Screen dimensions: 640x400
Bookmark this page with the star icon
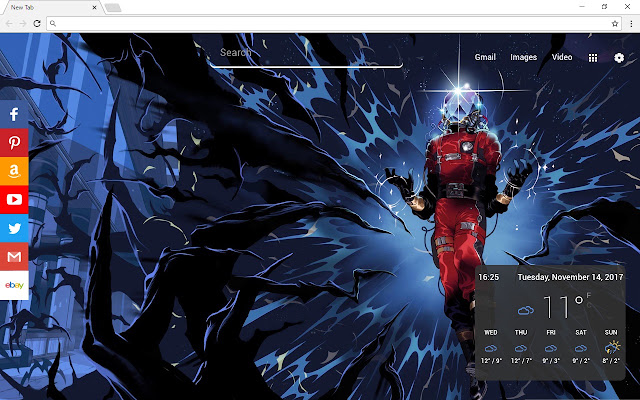(615, 24)
